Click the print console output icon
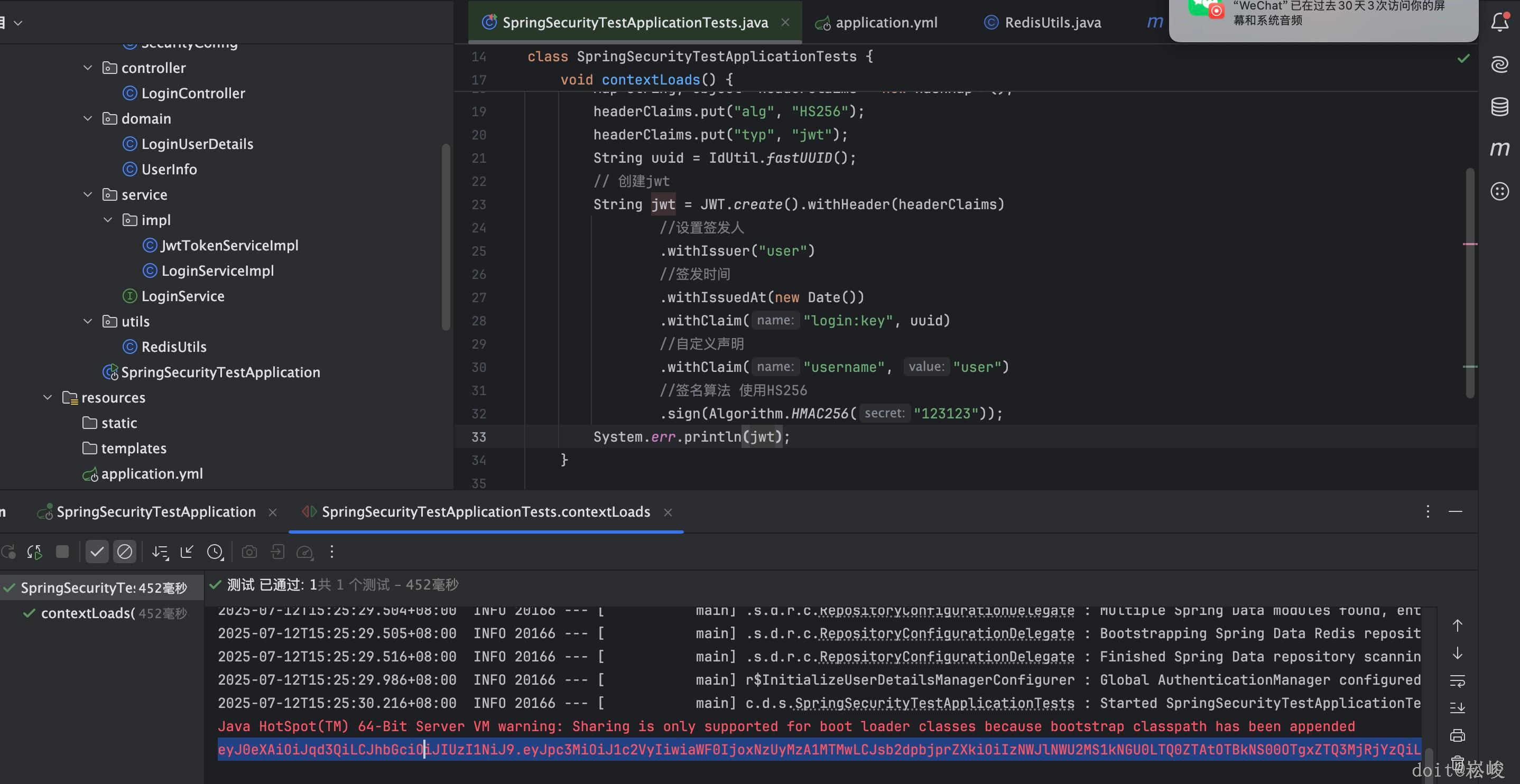 1458,735
